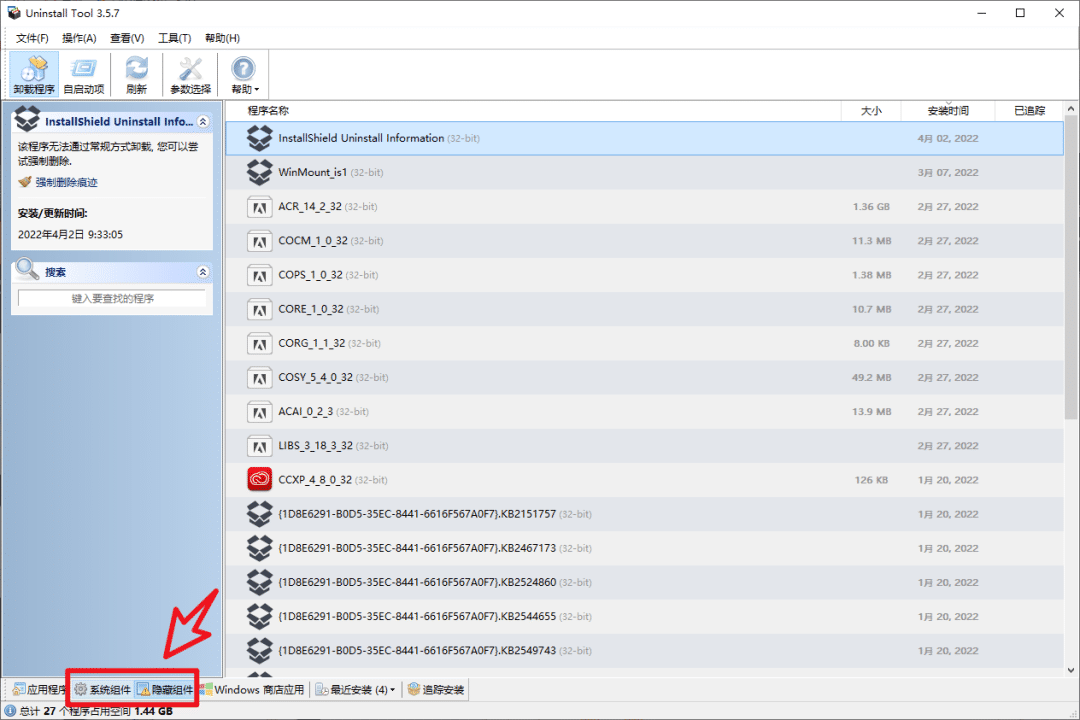
Task: Click the info icon in status bar
Action: (x=10, y=711)
